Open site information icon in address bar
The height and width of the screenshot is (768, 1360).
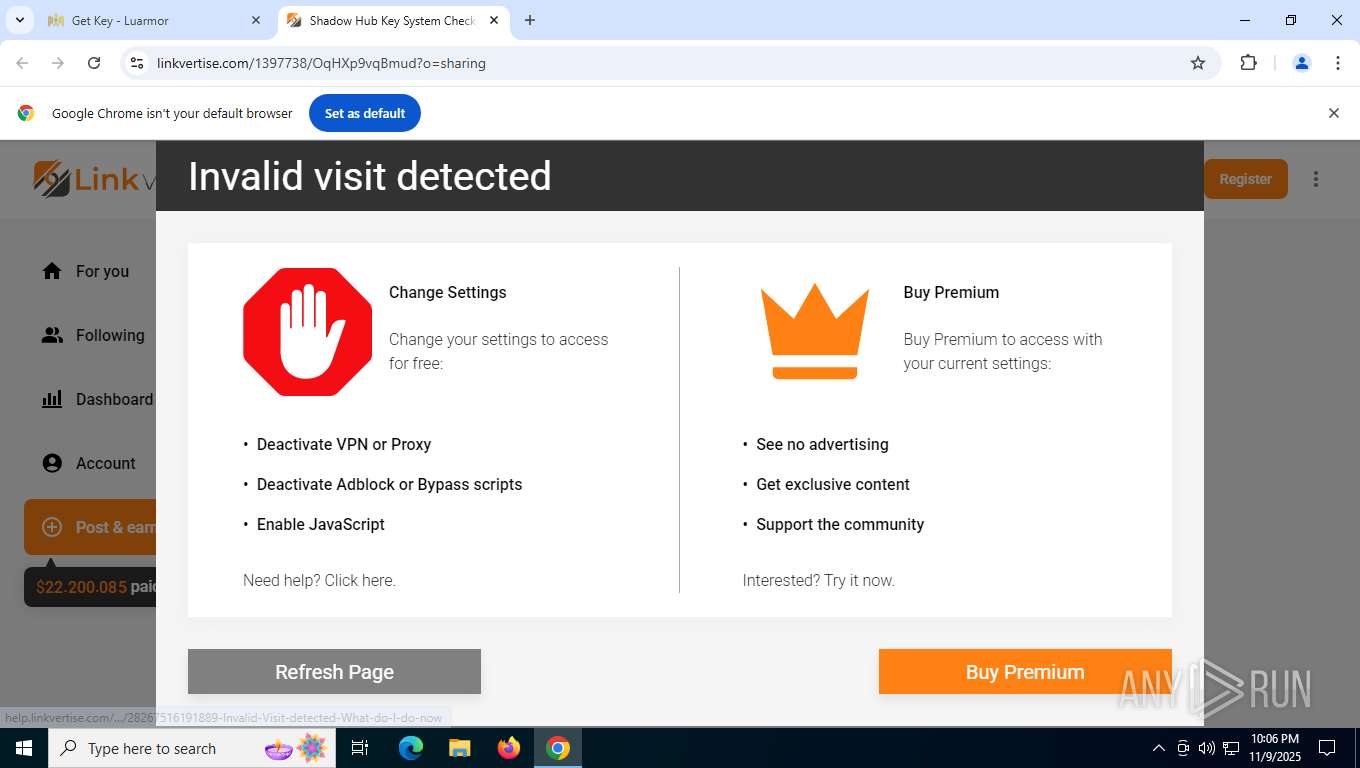[137, 63]
